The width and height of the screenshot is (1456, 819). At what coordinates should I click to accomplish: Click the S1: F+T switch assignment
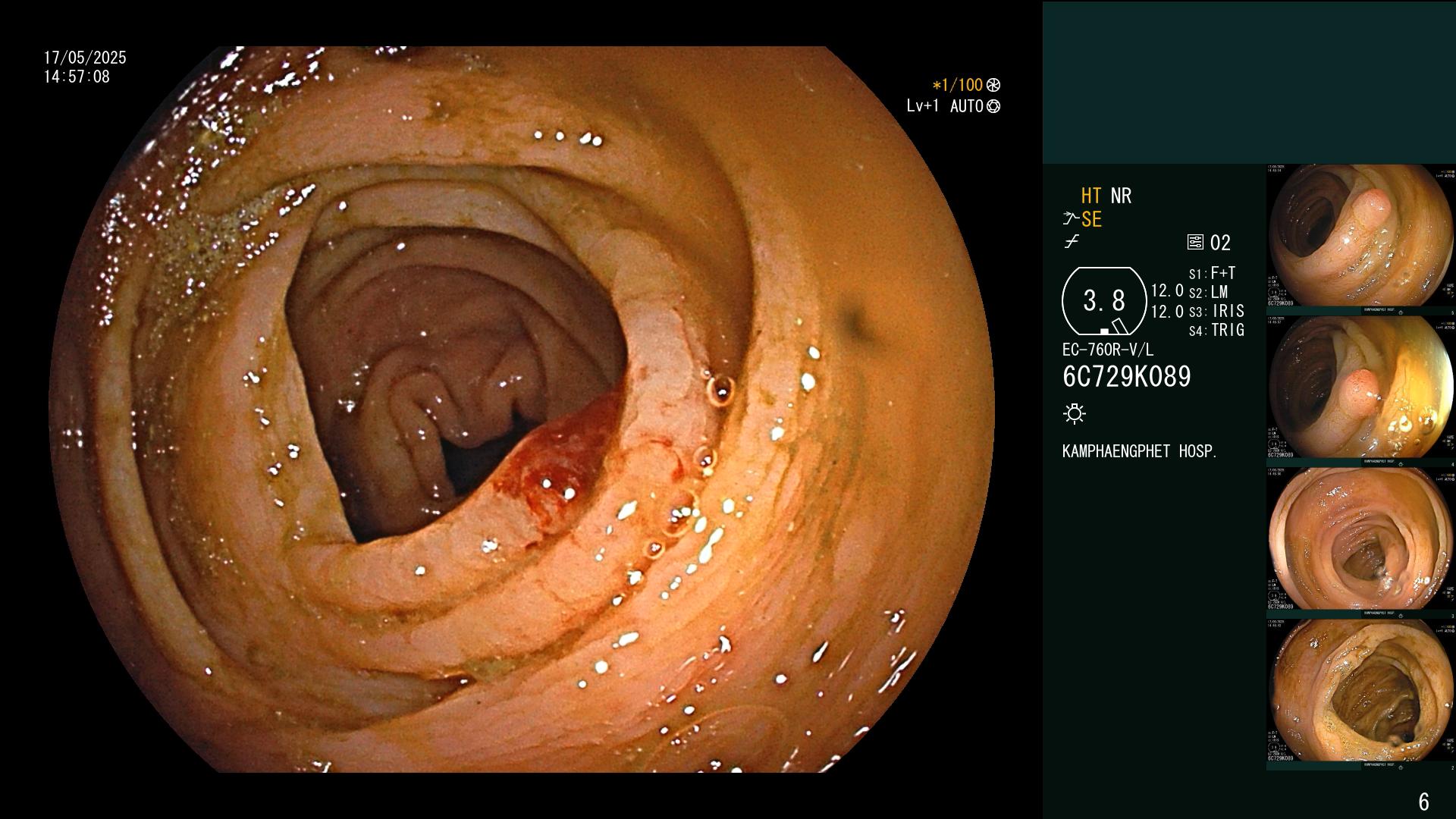(1213, 273)
